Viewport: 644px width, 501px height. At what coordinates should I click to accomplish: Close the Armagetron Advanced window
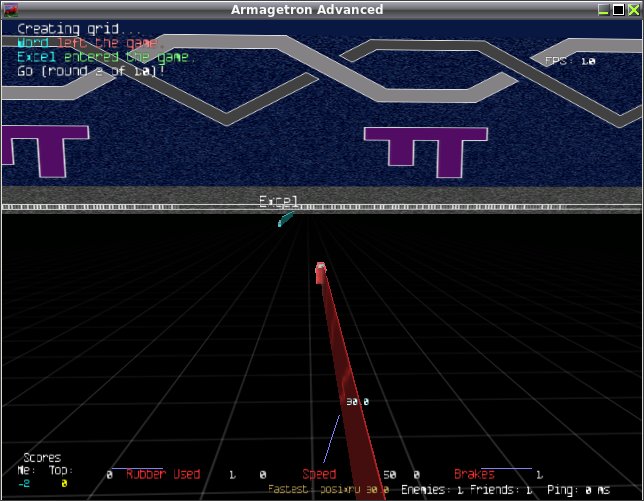pos(634,10)
